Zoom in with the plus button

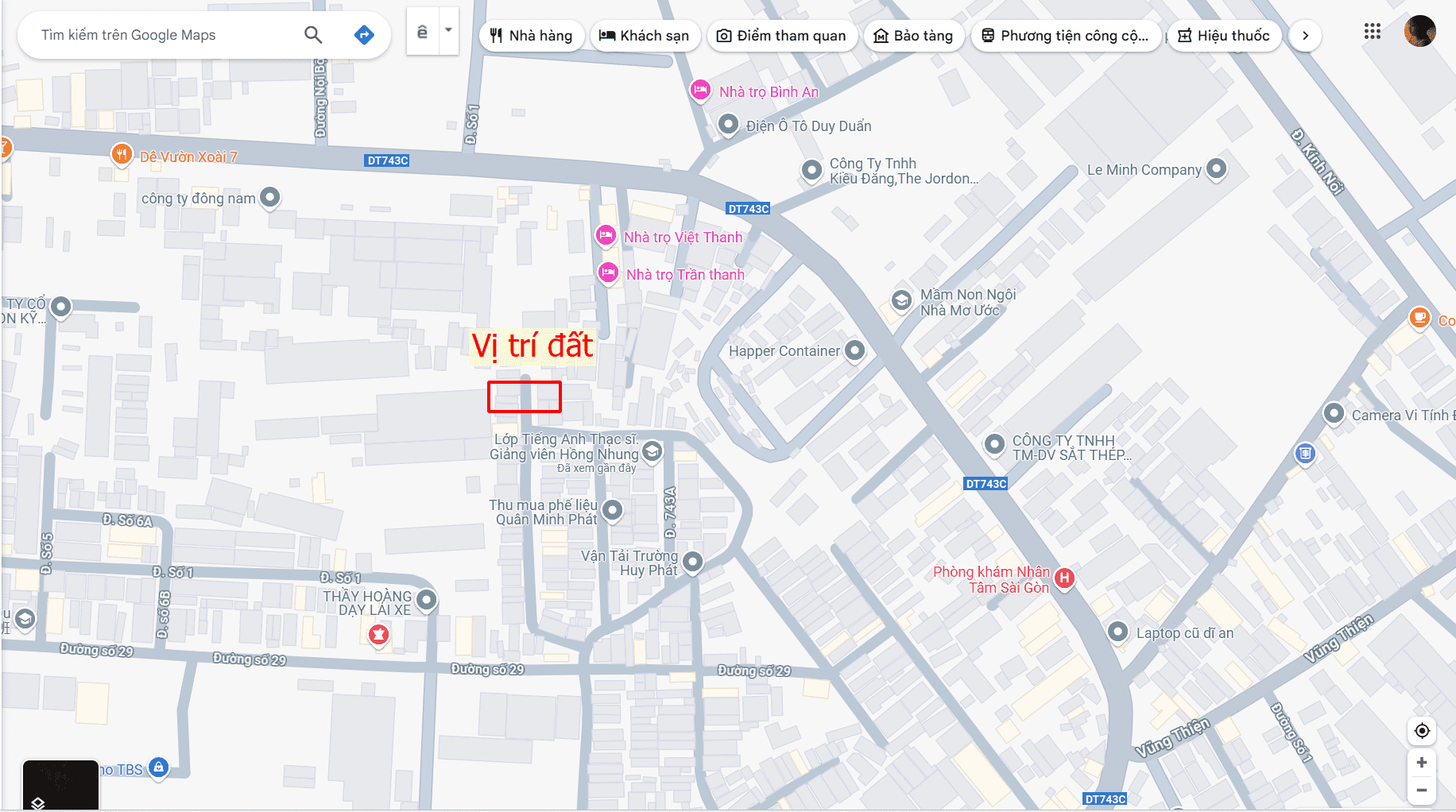[x=1422, y=763]
